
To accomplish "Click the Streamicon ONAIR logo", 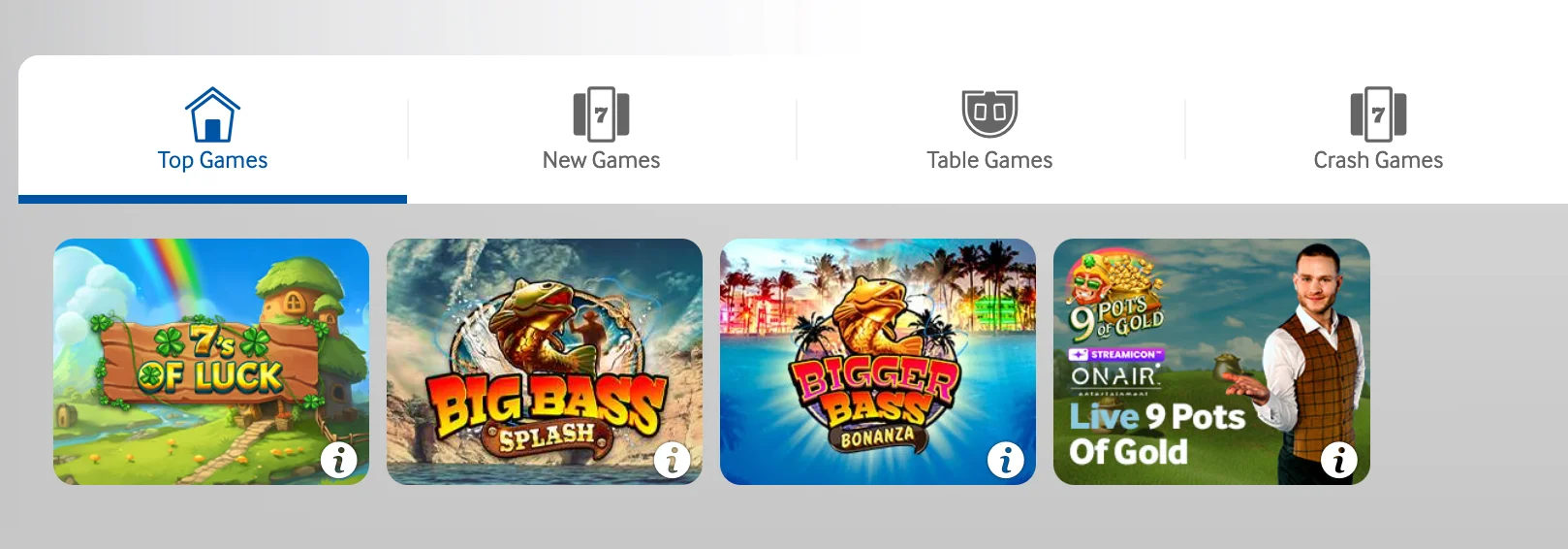I will pos(1115,371).
